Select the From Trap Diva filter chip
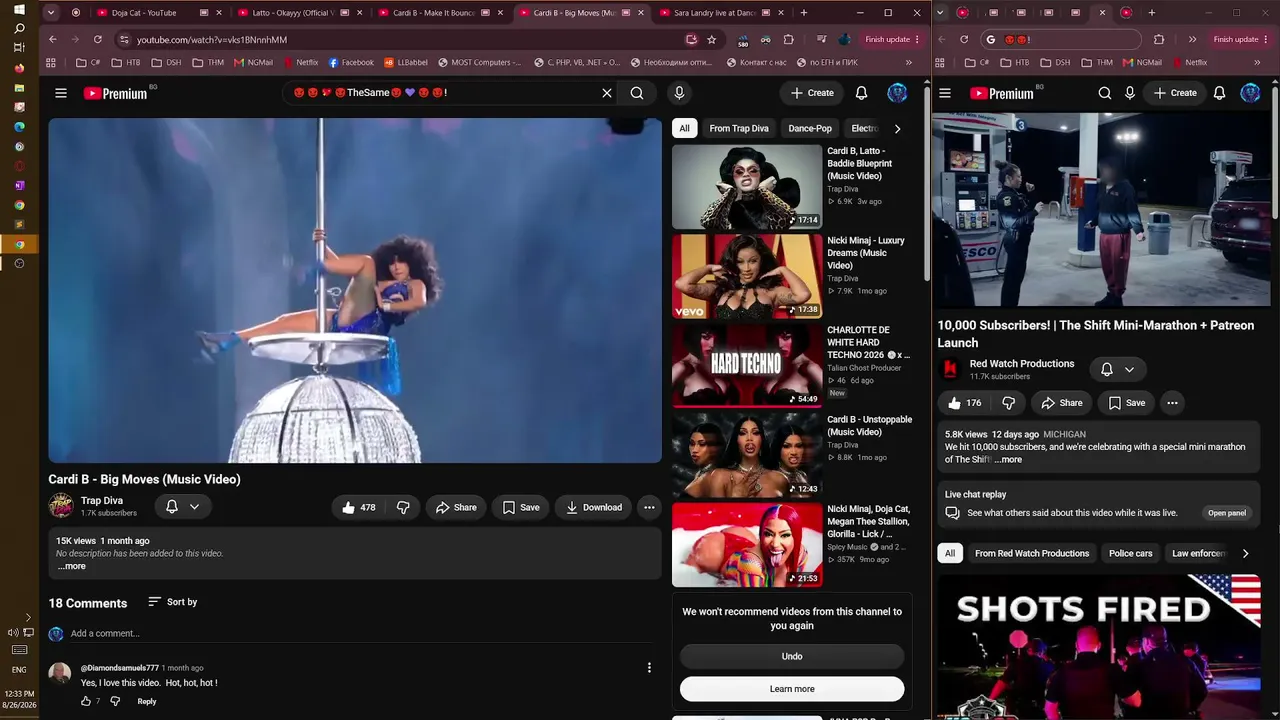 (739, 128)
